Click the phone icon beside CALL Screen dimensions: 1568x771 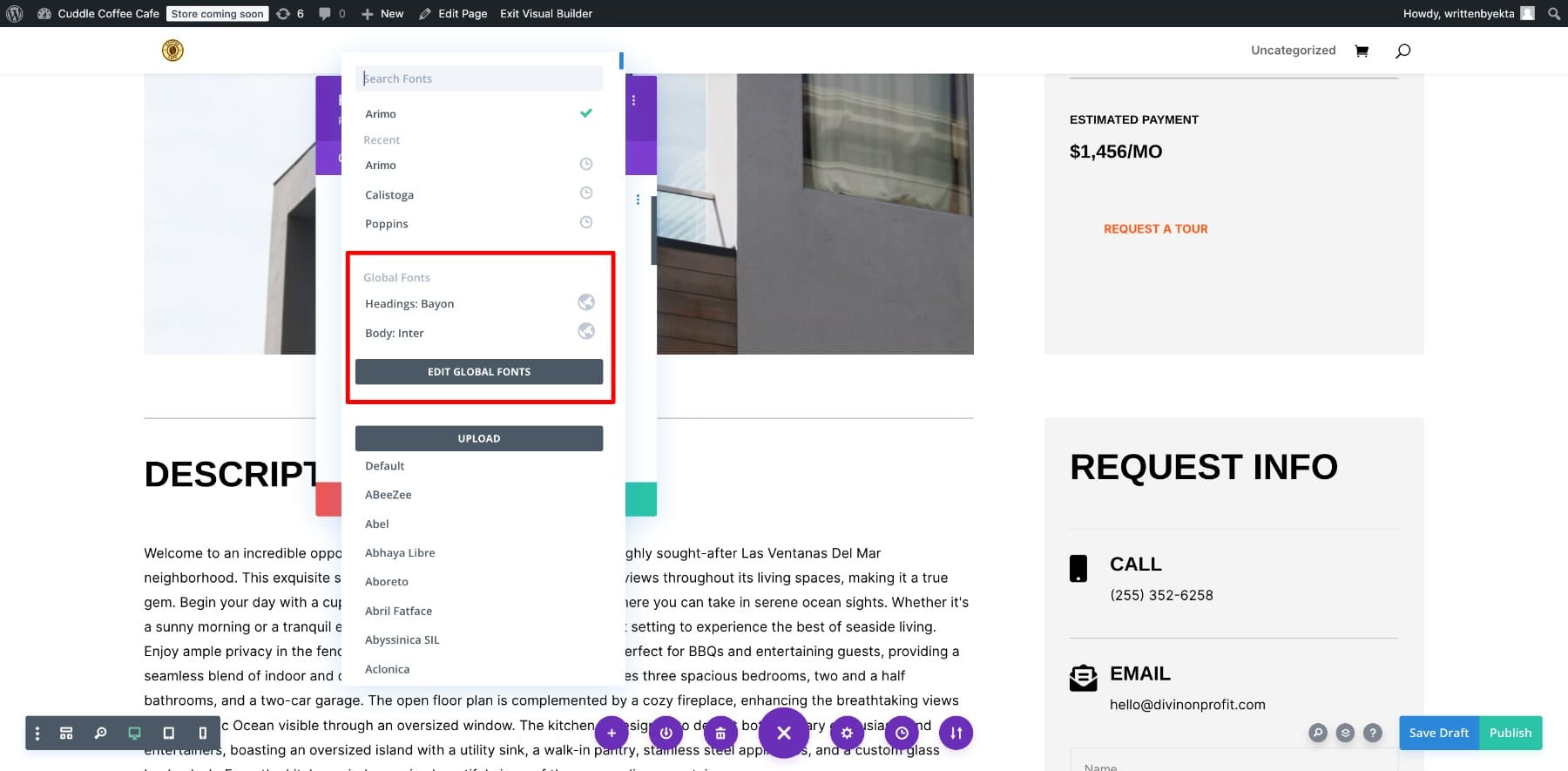(1078, 568)
